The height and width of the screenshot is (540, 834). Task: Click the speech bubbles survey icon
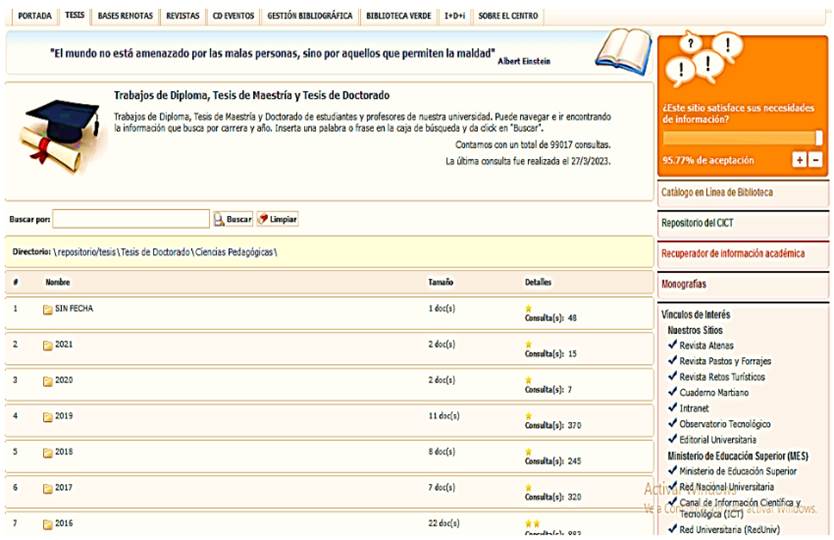point(702,61)
